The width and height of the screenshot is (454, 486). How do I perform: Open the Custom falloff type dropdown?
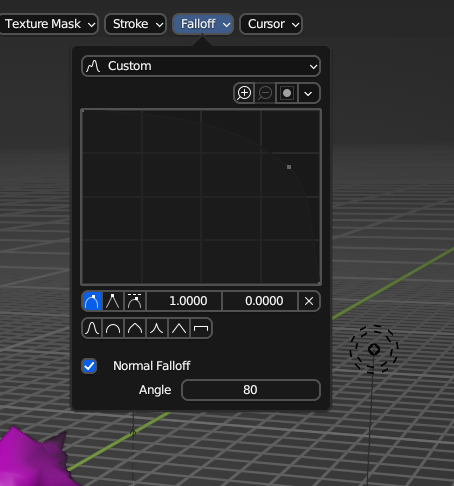(201, 66)
